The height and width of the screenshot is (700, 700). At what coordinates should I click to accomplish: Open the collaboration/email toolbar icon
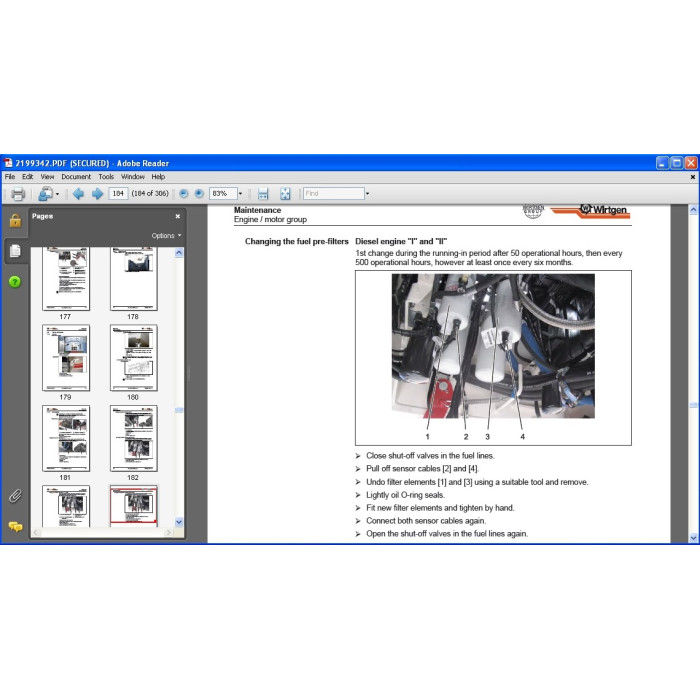tap(45, 194)
